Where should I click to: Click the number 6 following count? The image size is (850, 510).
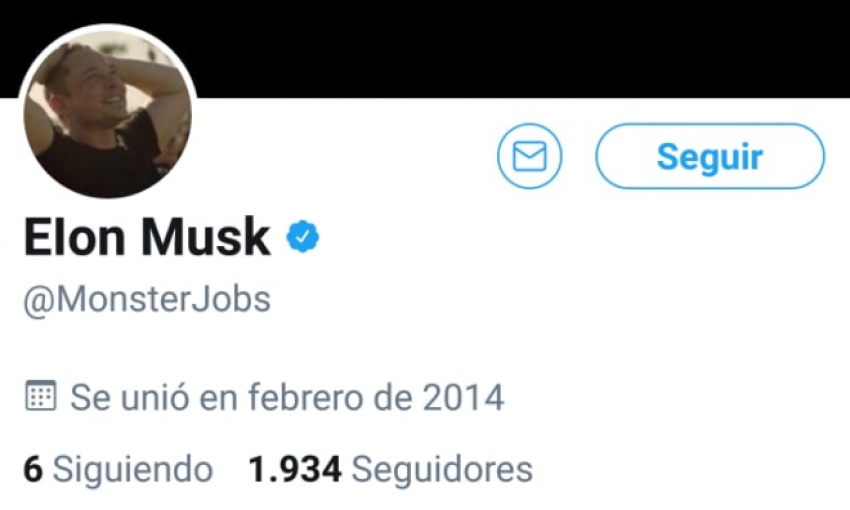(33, 469)
